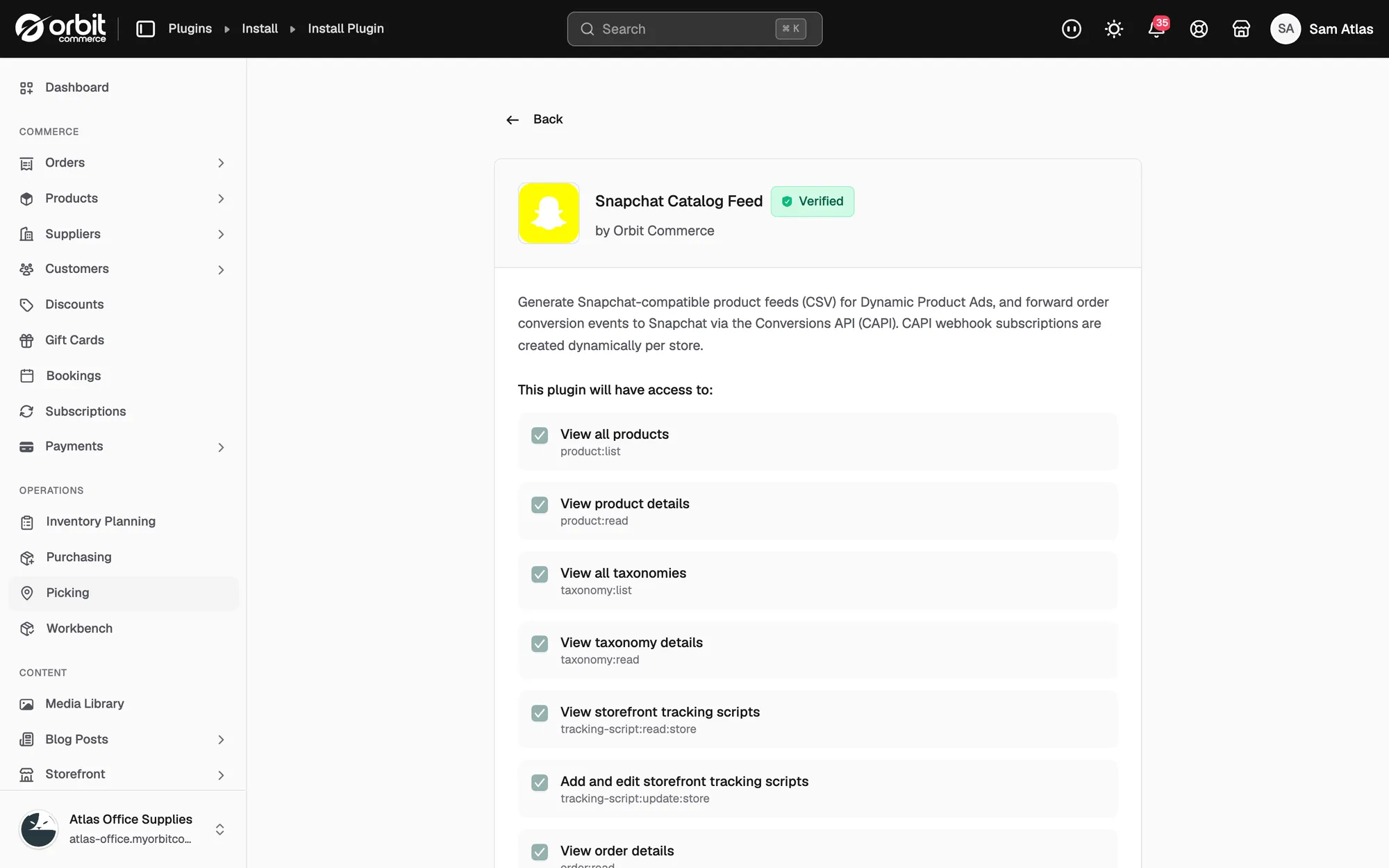Image resolution: width=1389 pixels, height=868 pixels.
Task: Click the Inventory Planning clipboard icon
Action: point(27,522)
